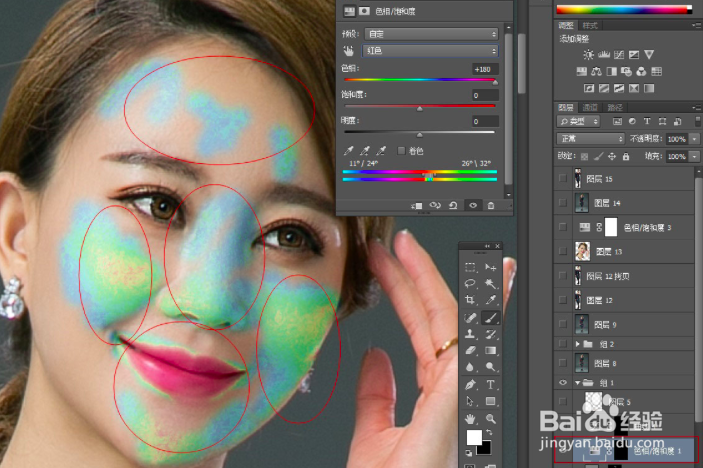Viewport: 703px width, 468px height.
Task: Select the Path Selection tool
Action: point(470,401)
